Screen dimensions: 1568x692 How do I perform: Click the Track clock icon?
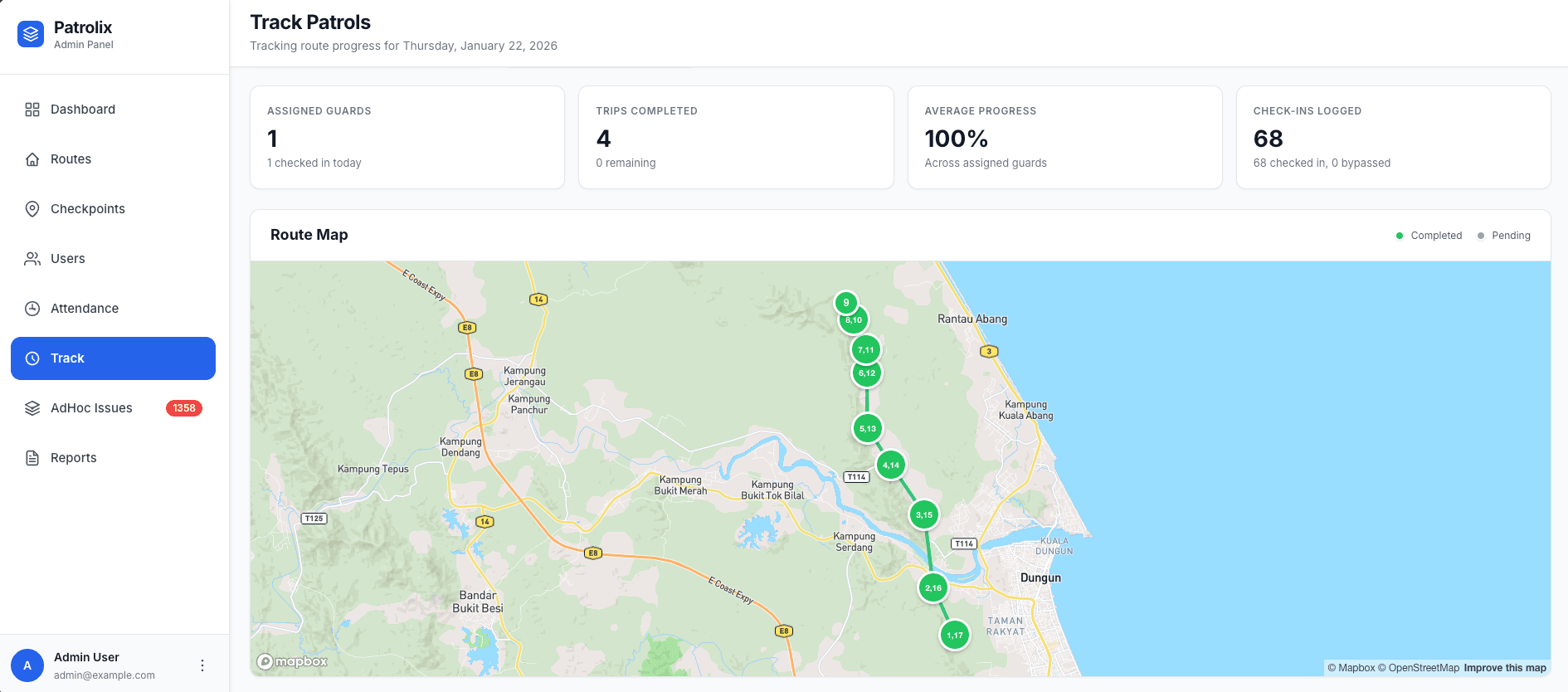pos(32,358)
